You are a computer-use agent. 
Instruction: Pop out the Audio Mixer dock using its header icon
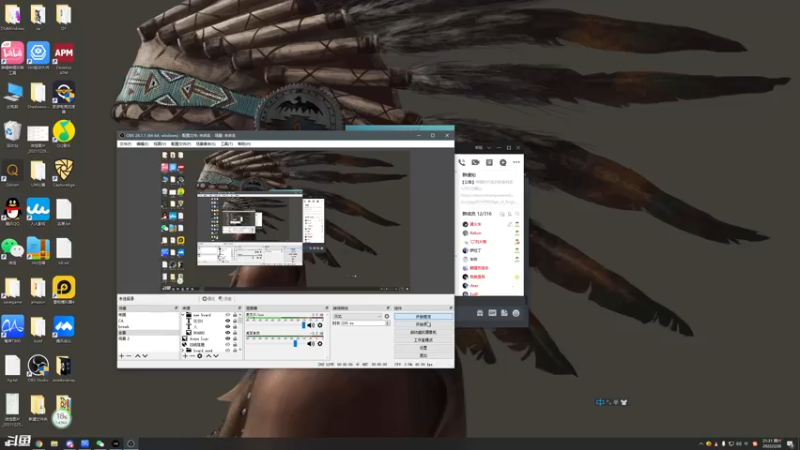tap(327, 308)
